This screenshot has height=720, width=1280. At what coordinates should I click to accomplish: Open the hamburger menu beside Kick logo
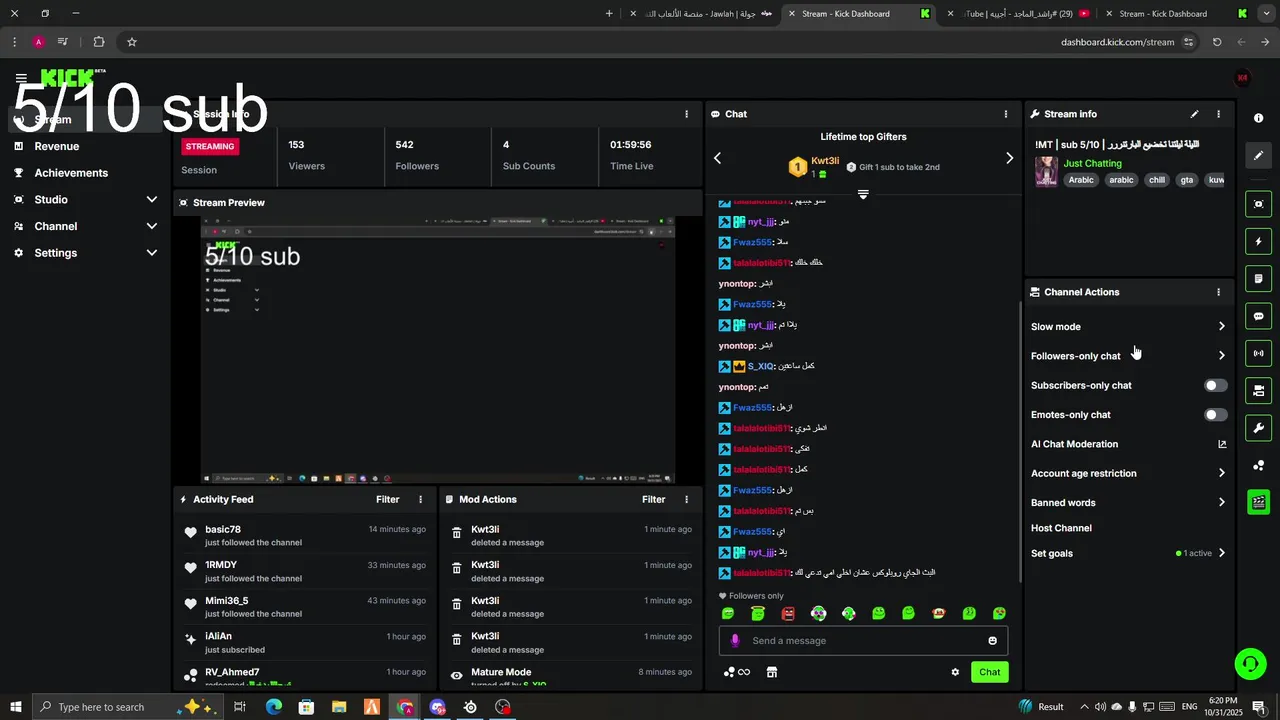[x=21, y=78]
